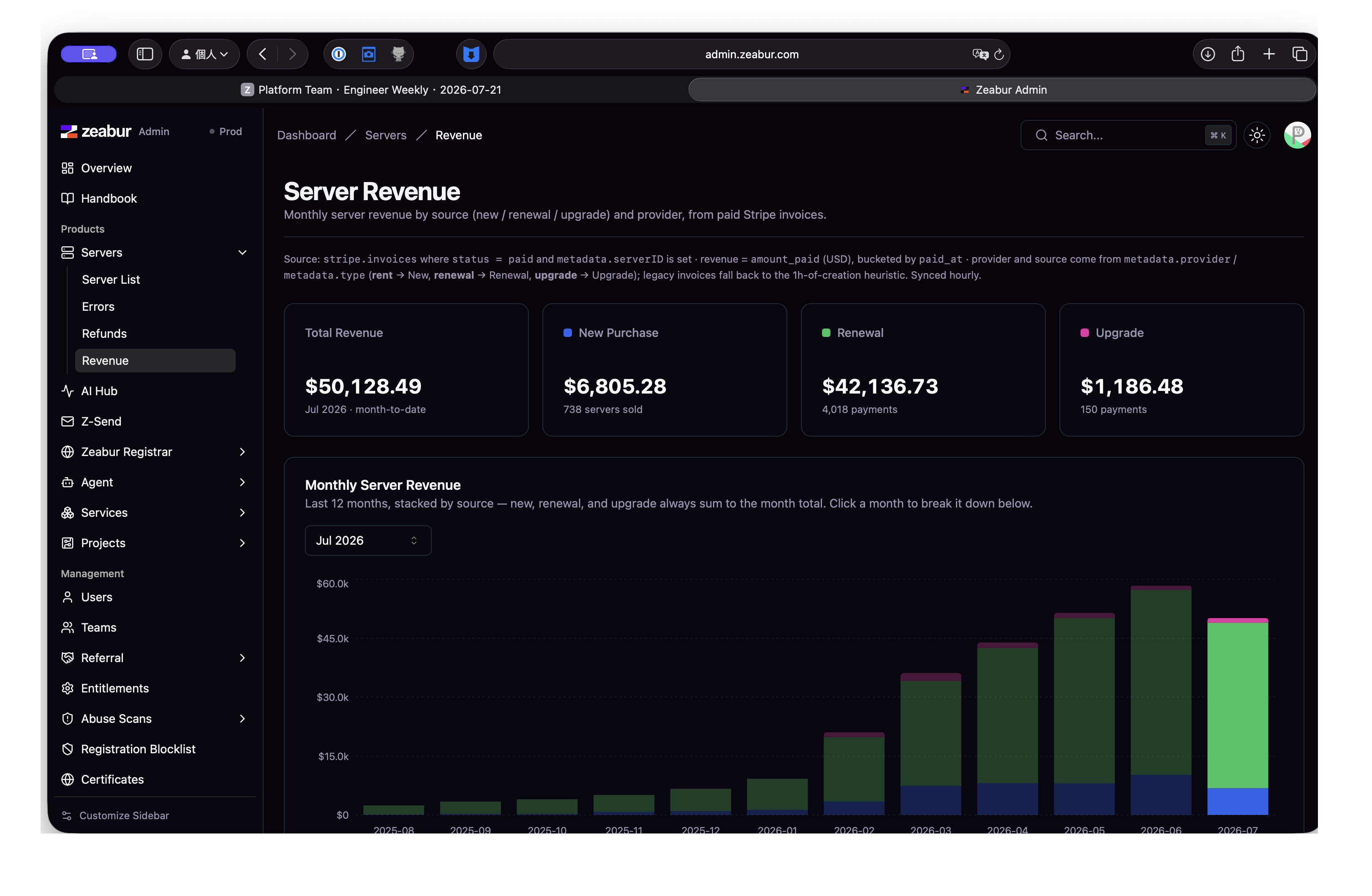This screenshot has width=1372, height=896.
Task: Click the blue screenshot extension icon
Action: [x=368, y=54]
